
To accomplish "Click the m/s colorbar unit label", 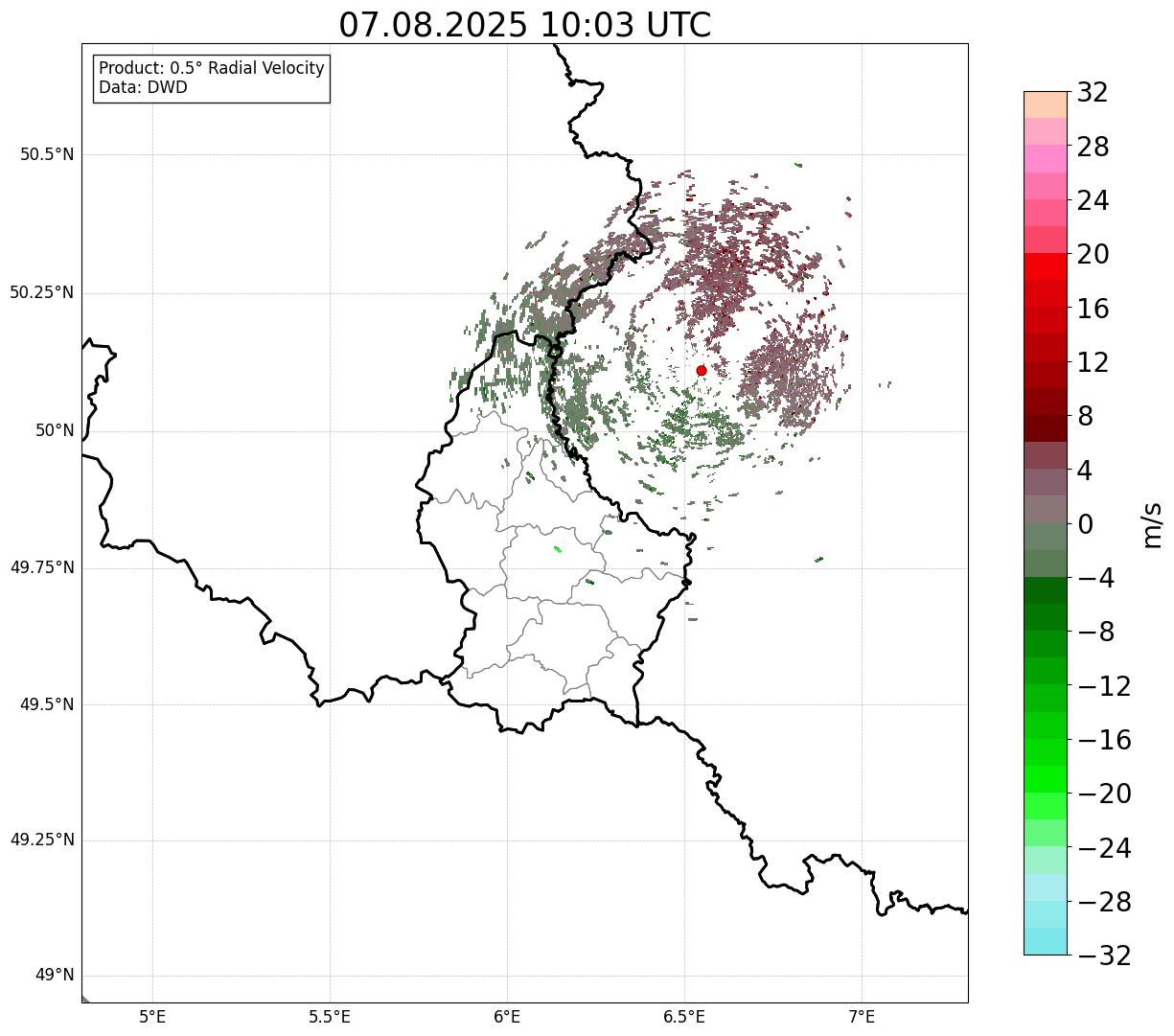I will (1152, 524).
